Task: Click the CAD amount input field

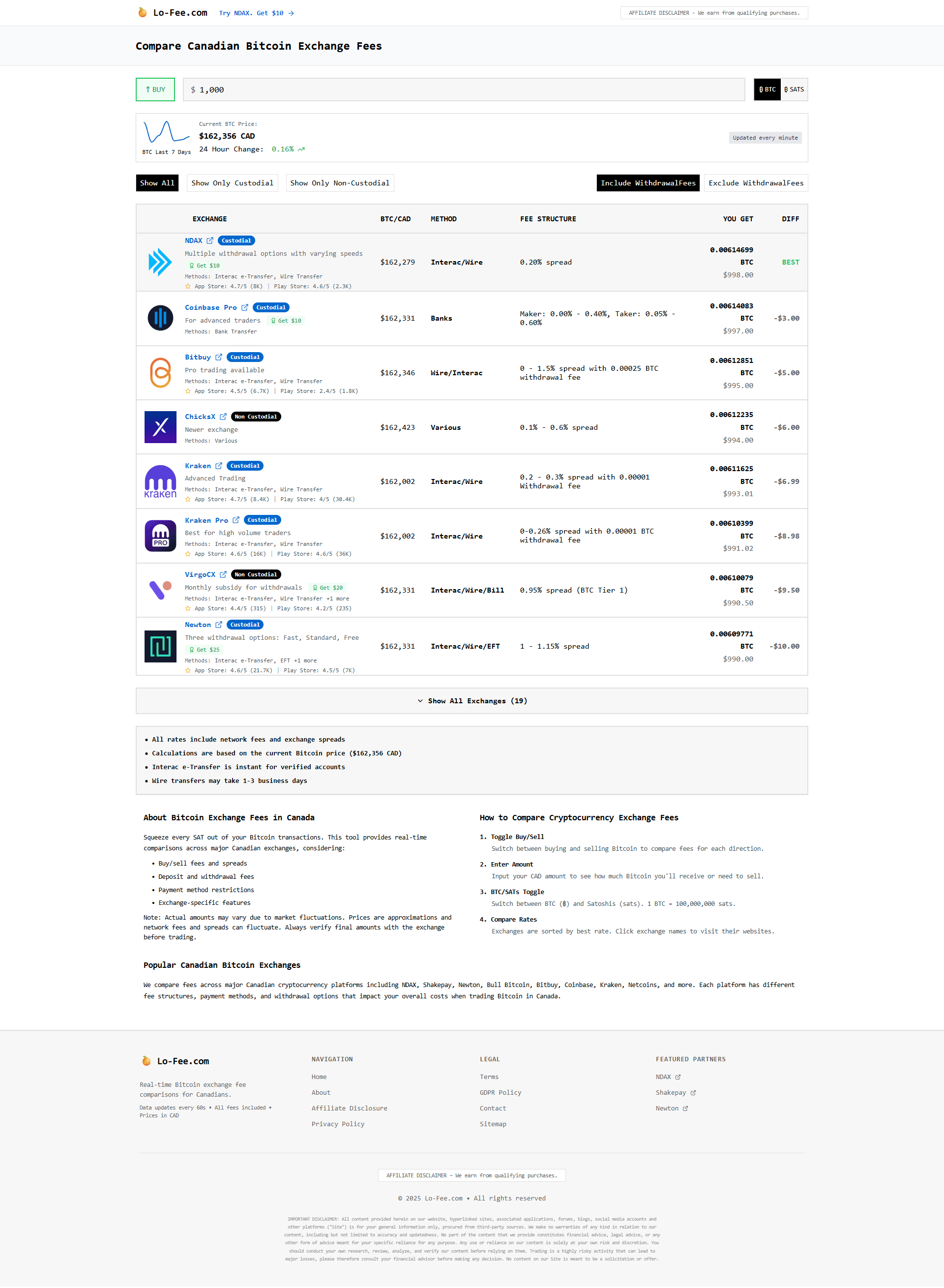Action: 464,90
